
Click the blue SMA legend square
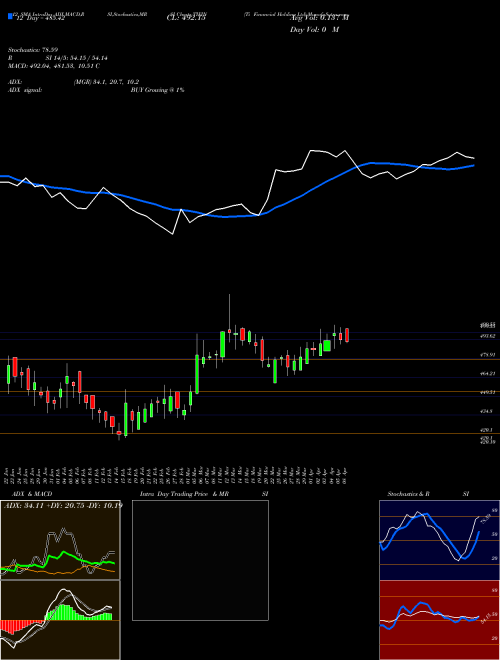10,16
